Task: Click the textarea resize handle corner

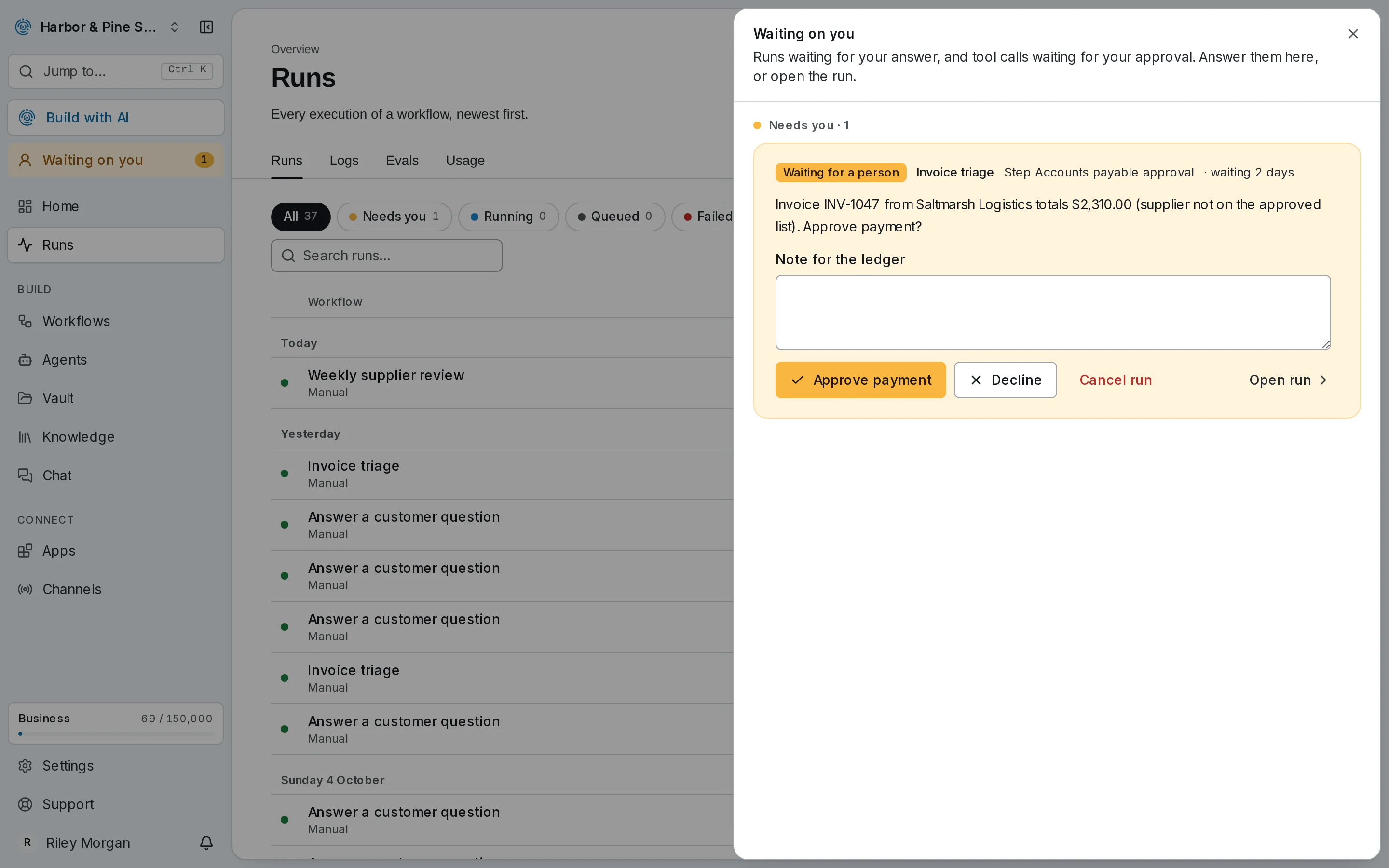Action: tap(1326, 344)
